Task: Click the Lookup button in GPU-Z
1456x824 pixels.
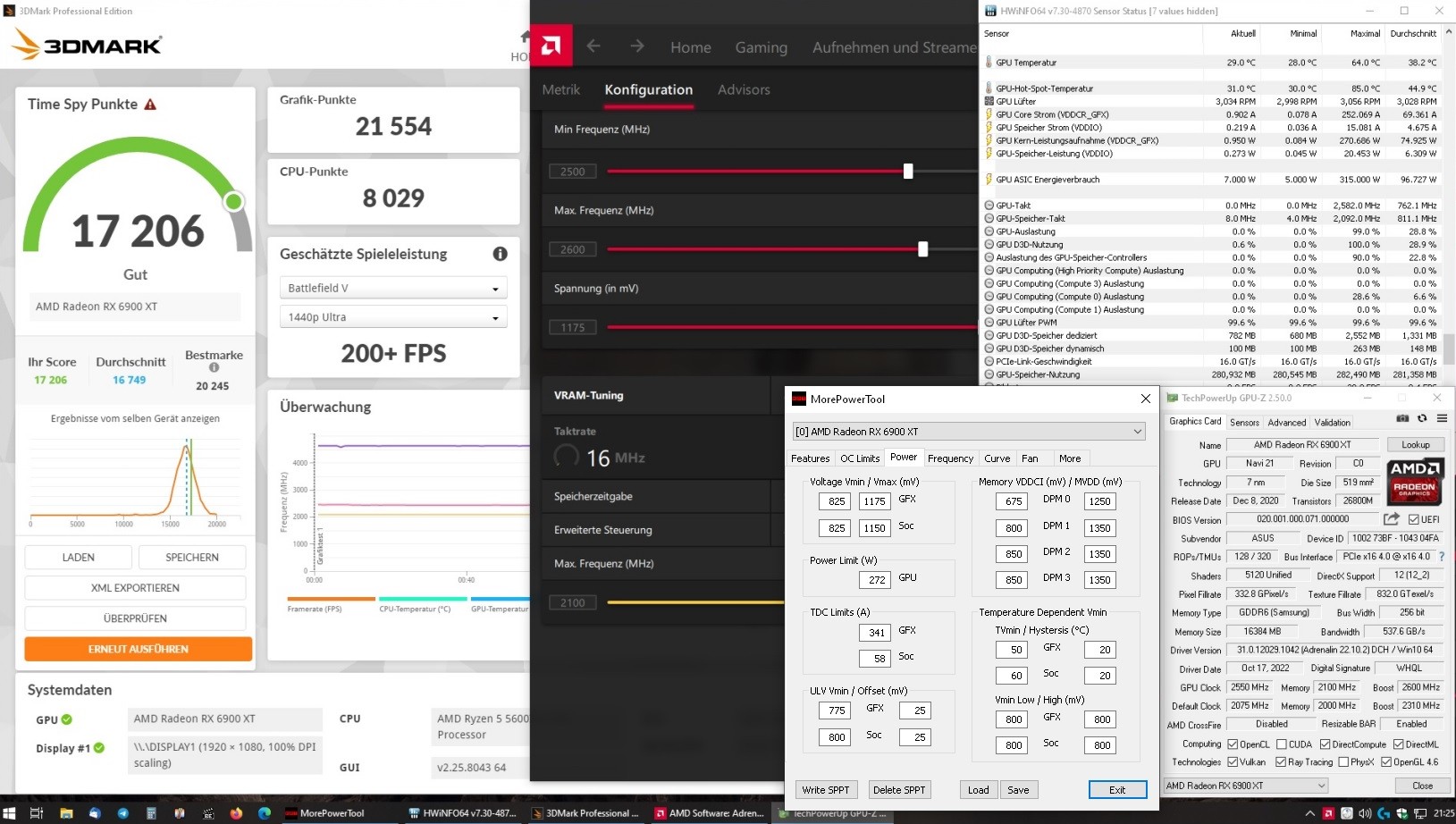Action: click(x=1415, y=444)
